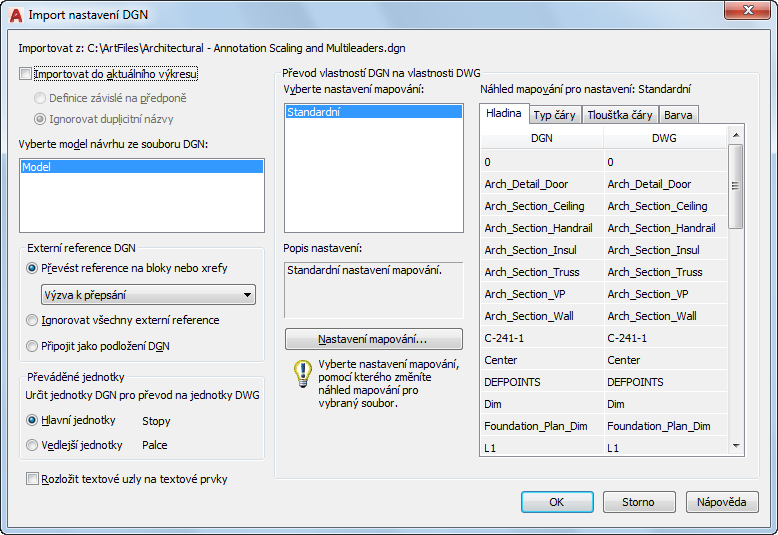The image size is (778, 535).
Task: Confirm import with the OK button
Action: [x=557, y=502]
